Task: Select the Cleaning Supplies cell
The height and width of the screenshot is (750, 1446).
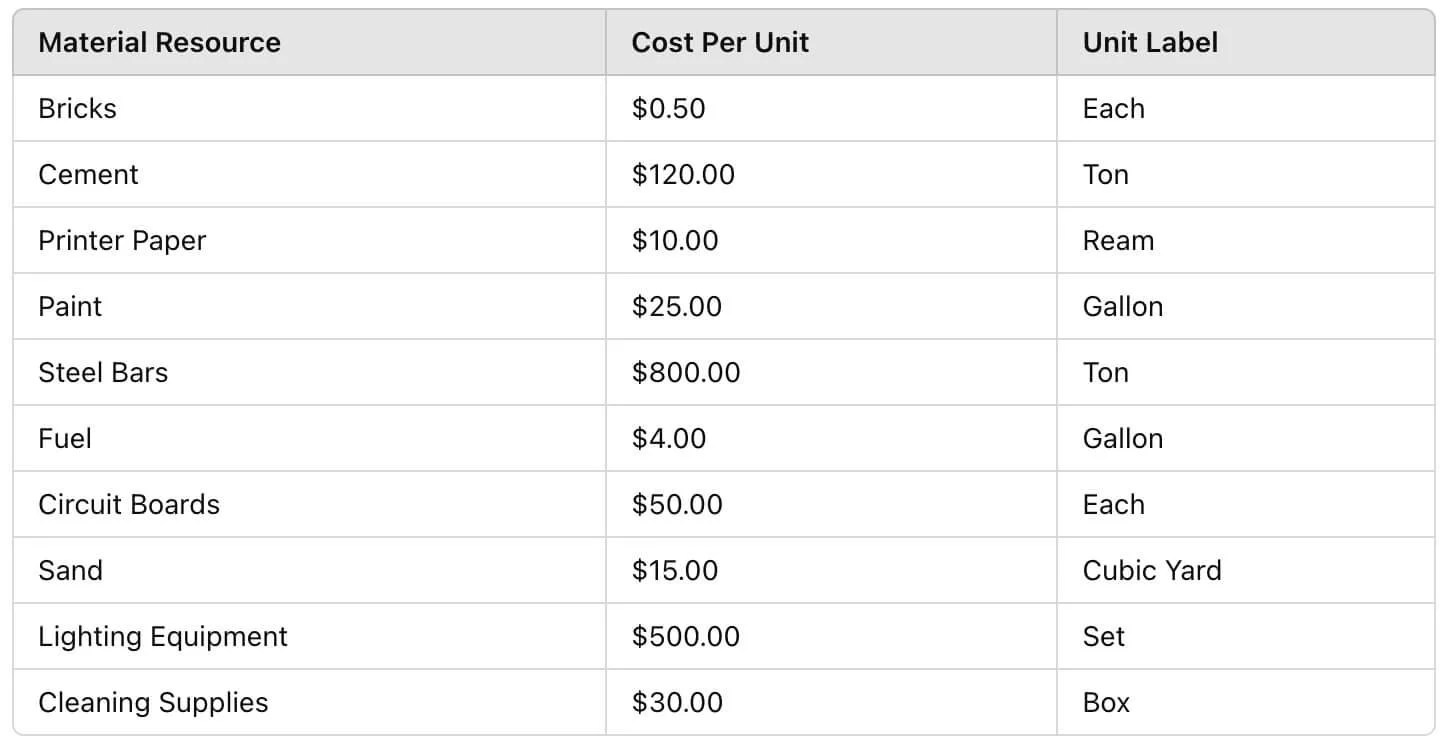Action: [153, 703]
